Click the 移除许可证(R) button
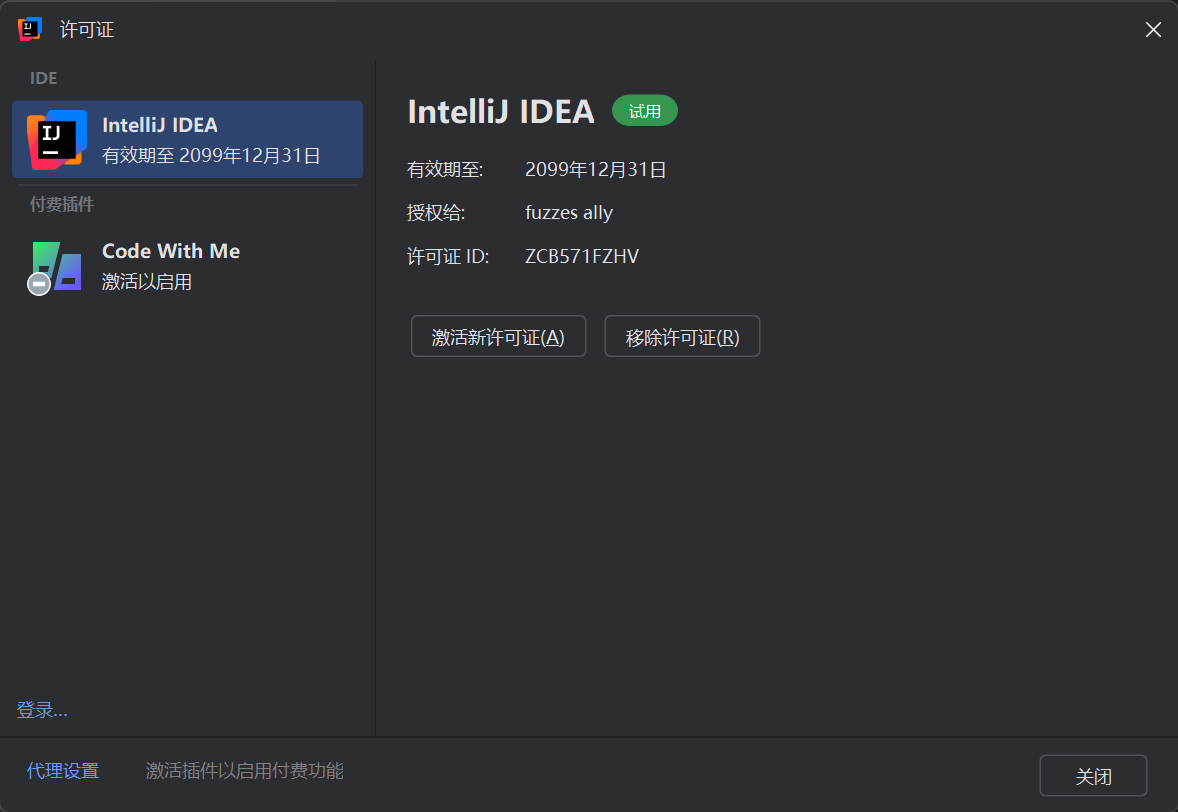 (x=682, y=337)
